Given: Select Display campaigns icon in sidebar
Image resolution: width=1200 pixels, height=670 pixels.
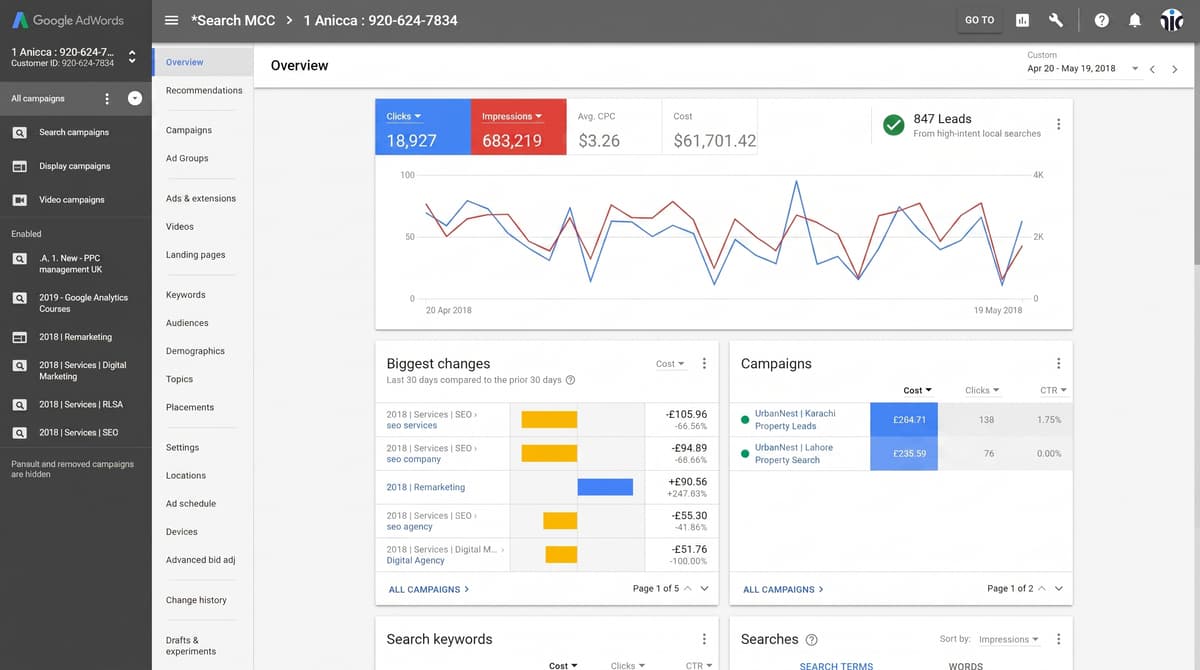Looking at the screenshot, I should pos(20,166).
